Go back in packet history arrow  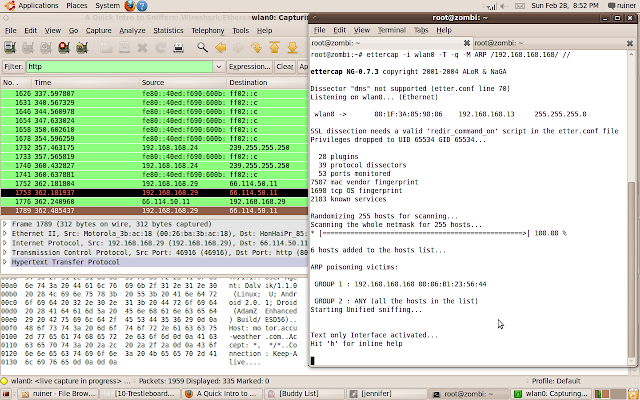(x=220, y=47)
